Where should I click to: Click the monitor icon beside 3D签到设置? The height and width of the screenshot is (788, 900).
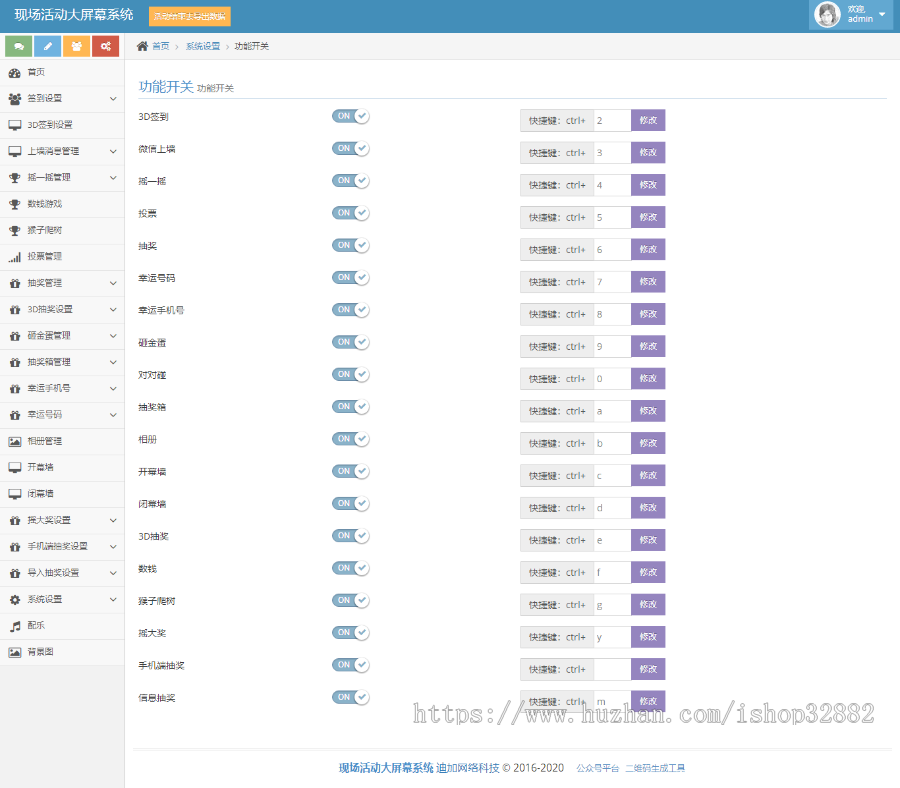click(14, 125)
